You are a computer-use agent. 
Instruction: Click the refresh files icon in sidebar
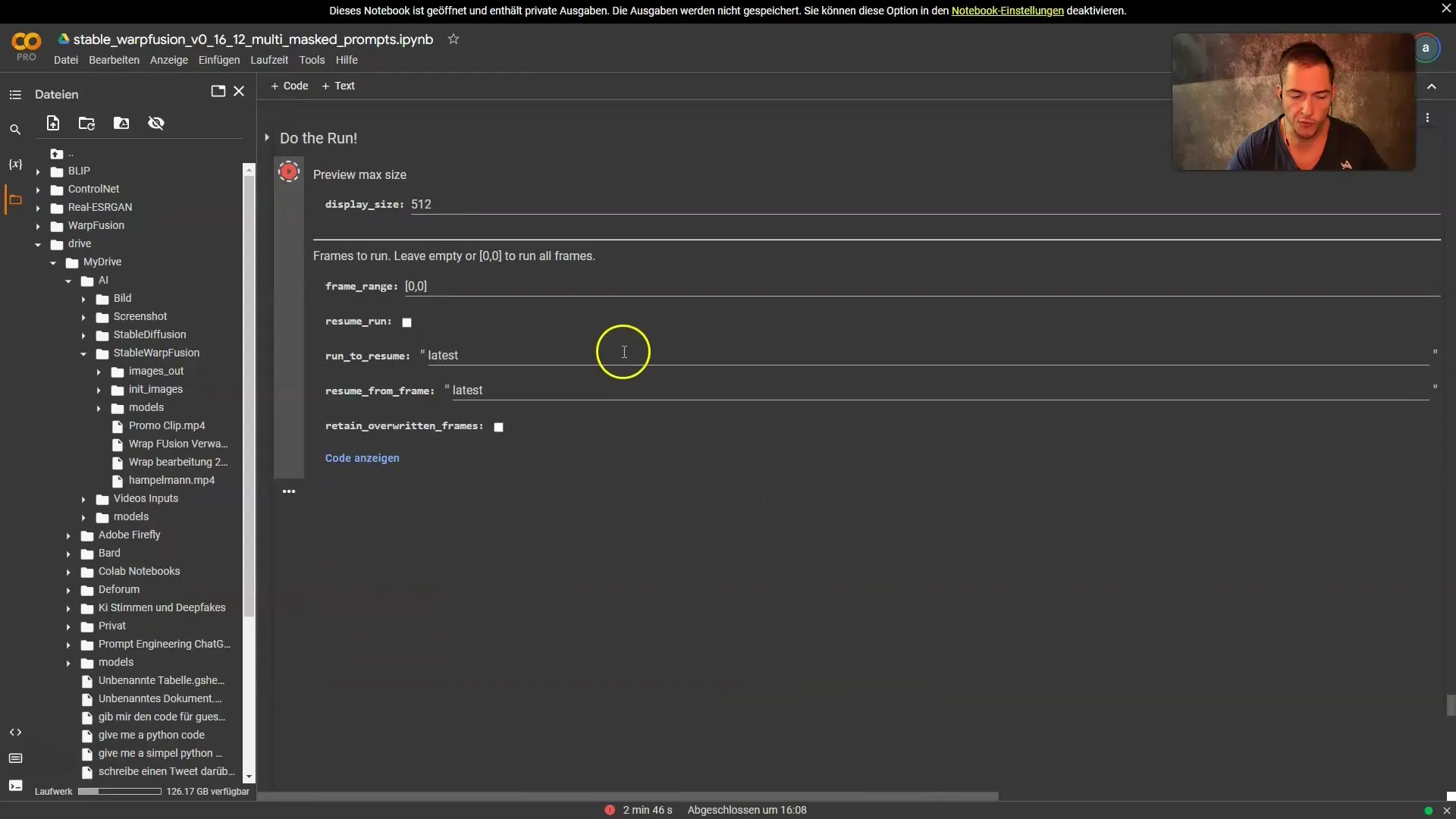point(88,123)
